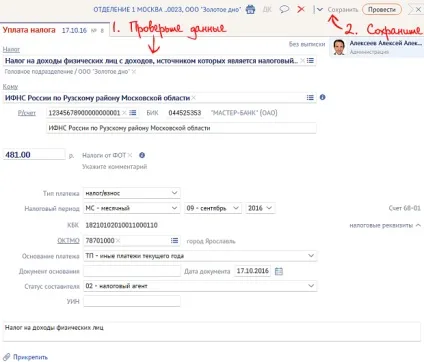Click the УИН input field
Viewport: 424px width, 362px height.
[132, 301]
